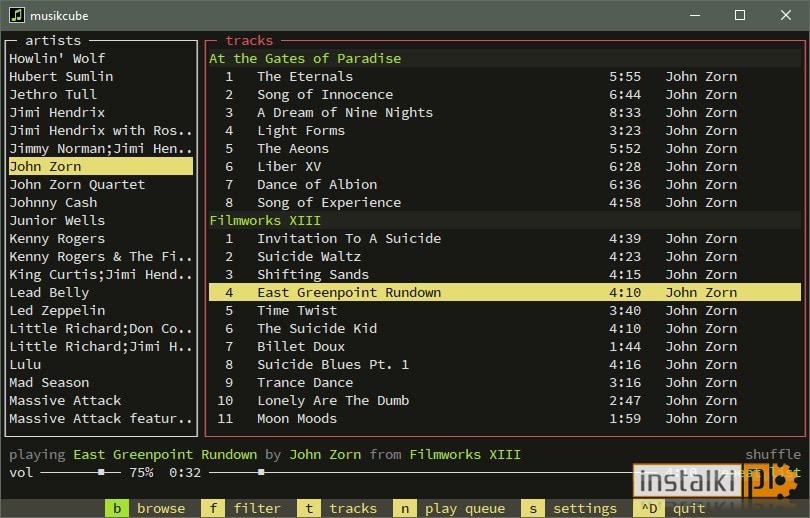Click John Zorn in the now playing line
The width and height of the screenshot is (810, 518).
click(x=325, y=454)
